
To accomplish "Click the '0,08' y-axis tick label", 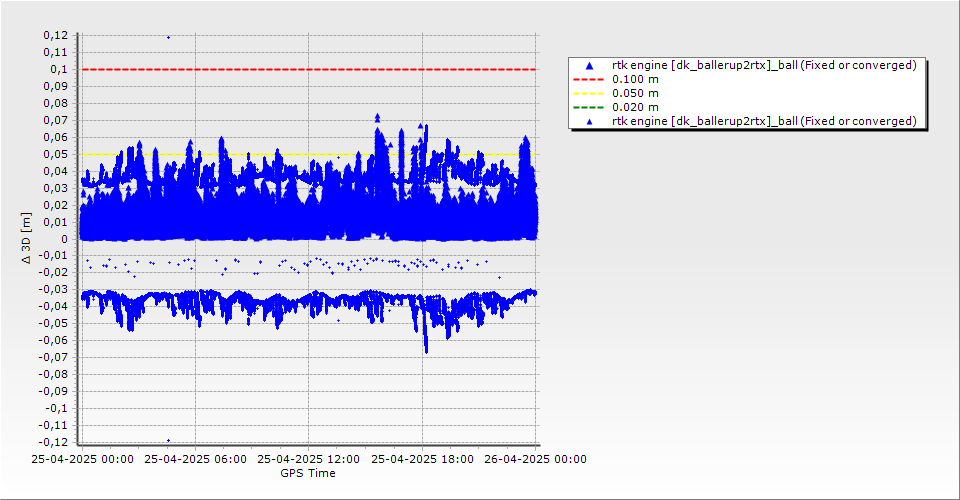I will [55, 103].
